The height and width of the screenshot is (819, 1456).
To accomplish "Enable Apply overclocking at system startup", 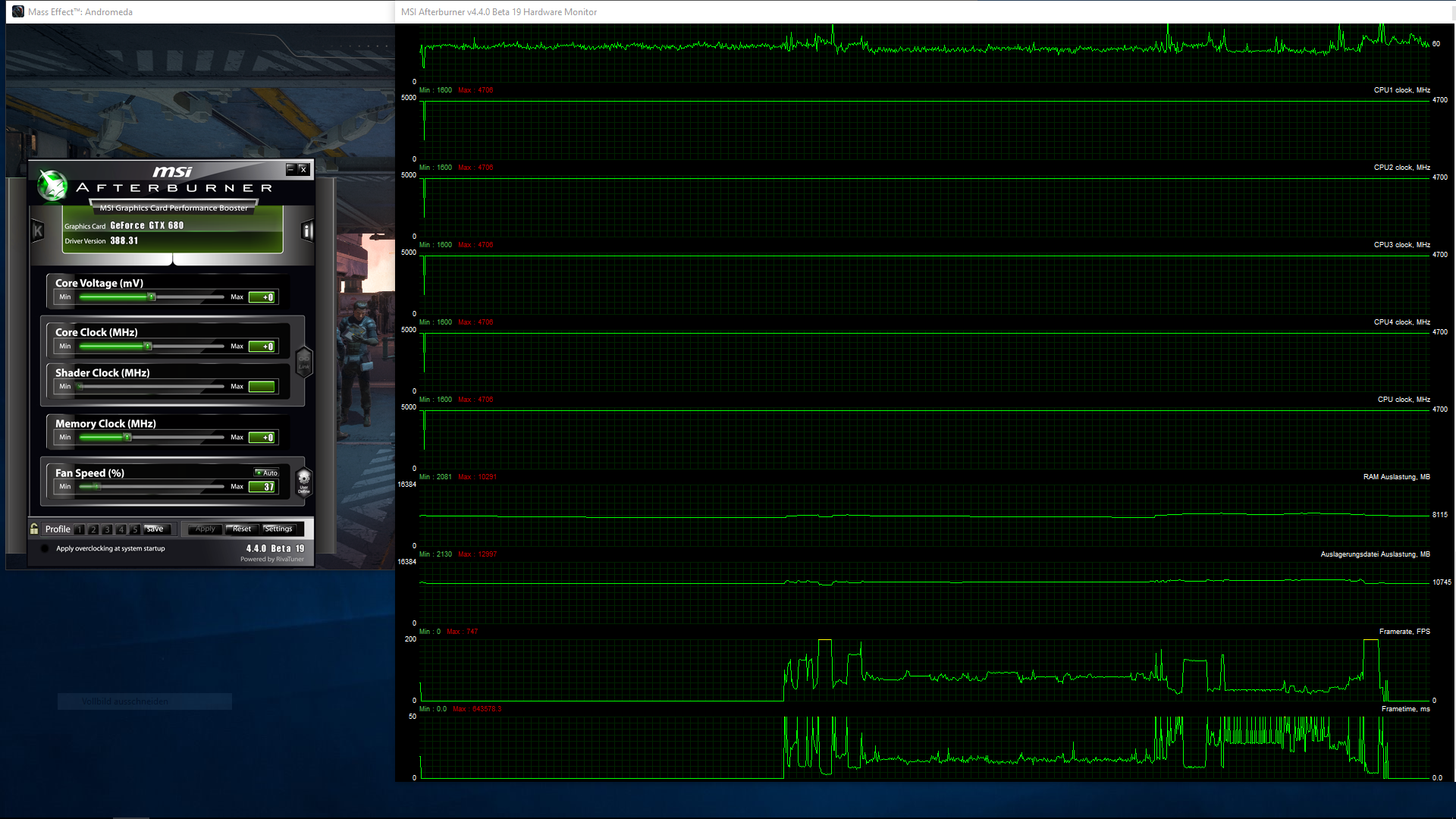I will point(45,548).
